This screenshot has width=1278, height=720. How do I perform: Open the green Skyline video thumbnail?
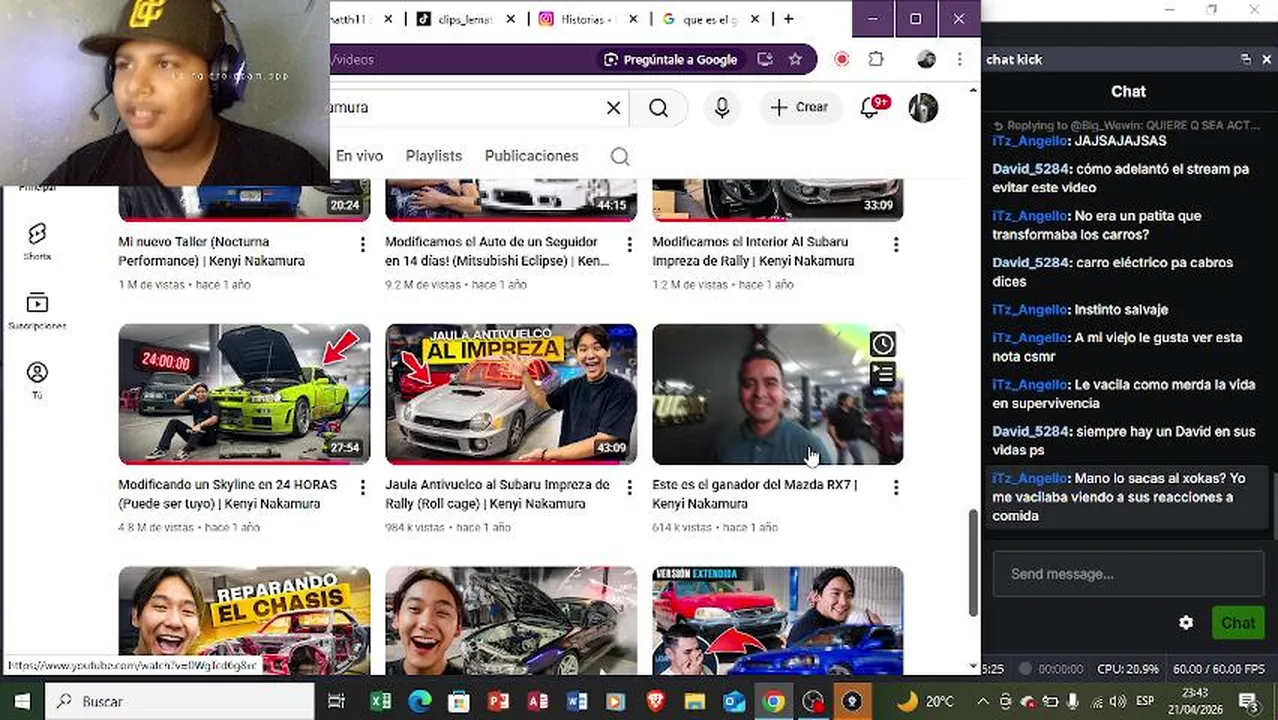(x=244, y=394)
